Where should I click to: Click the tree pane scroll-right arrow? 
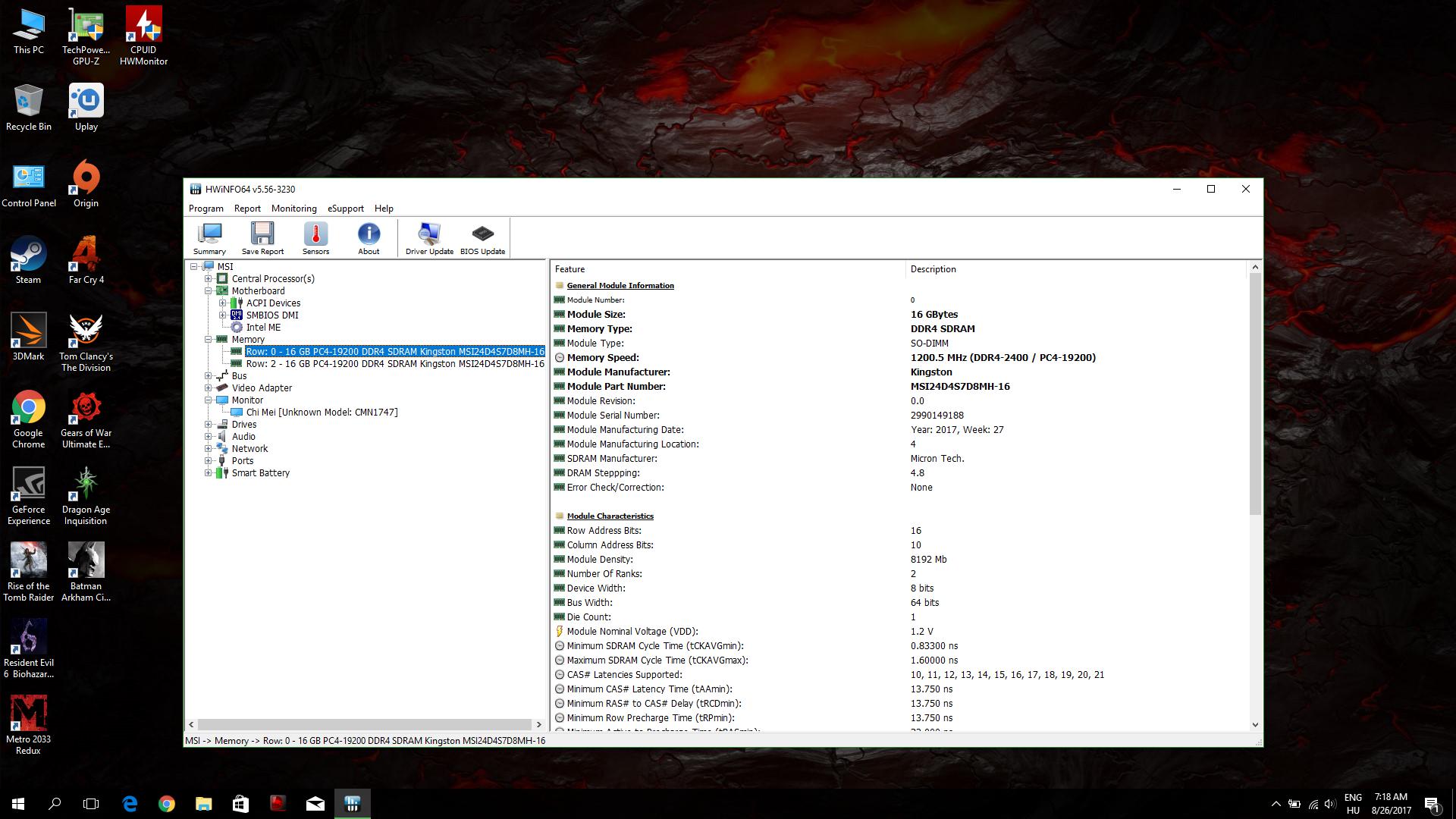coord(538,724)
